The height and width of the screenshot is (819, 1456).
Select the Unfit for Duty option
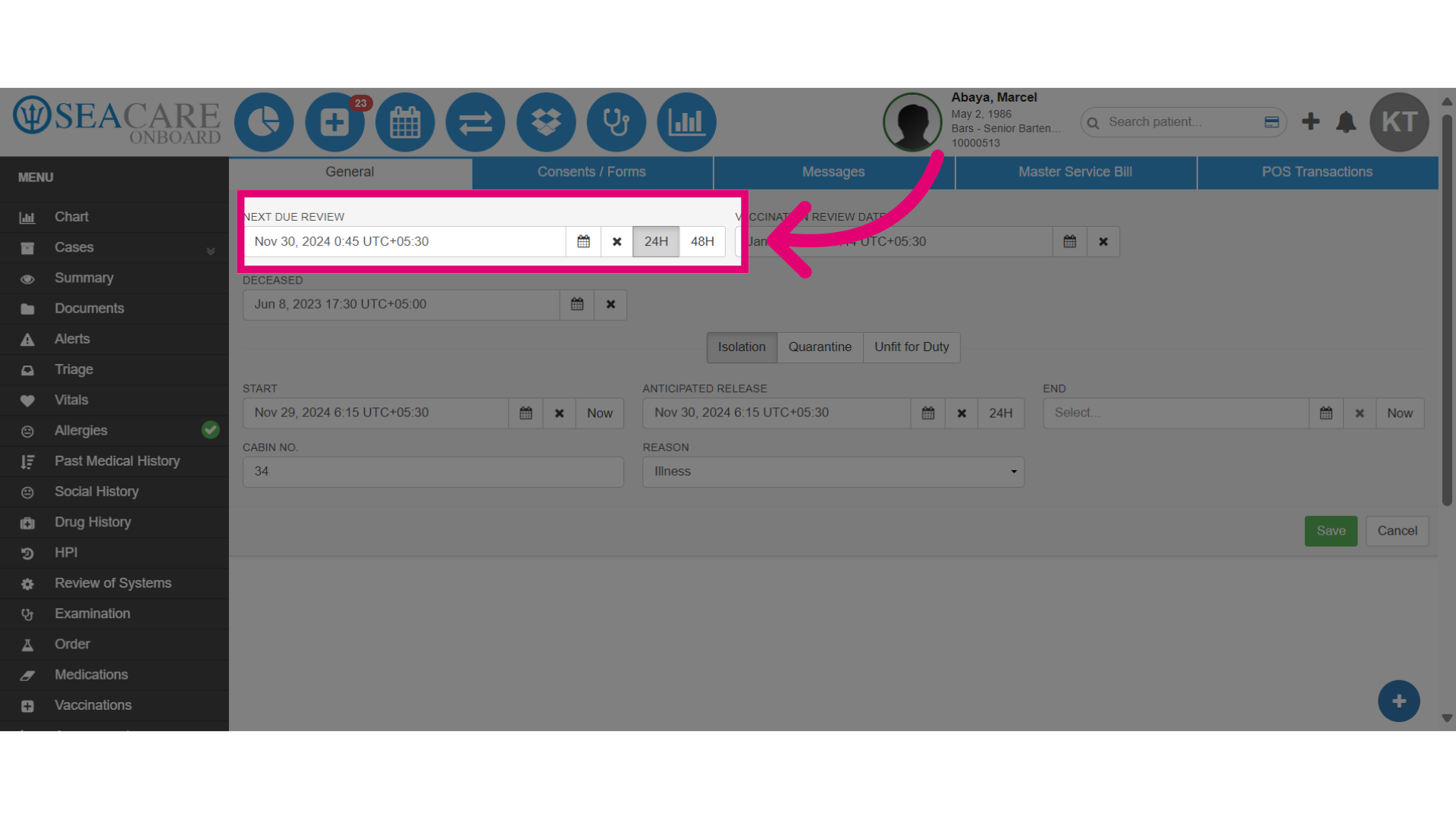tap(912, 347)
